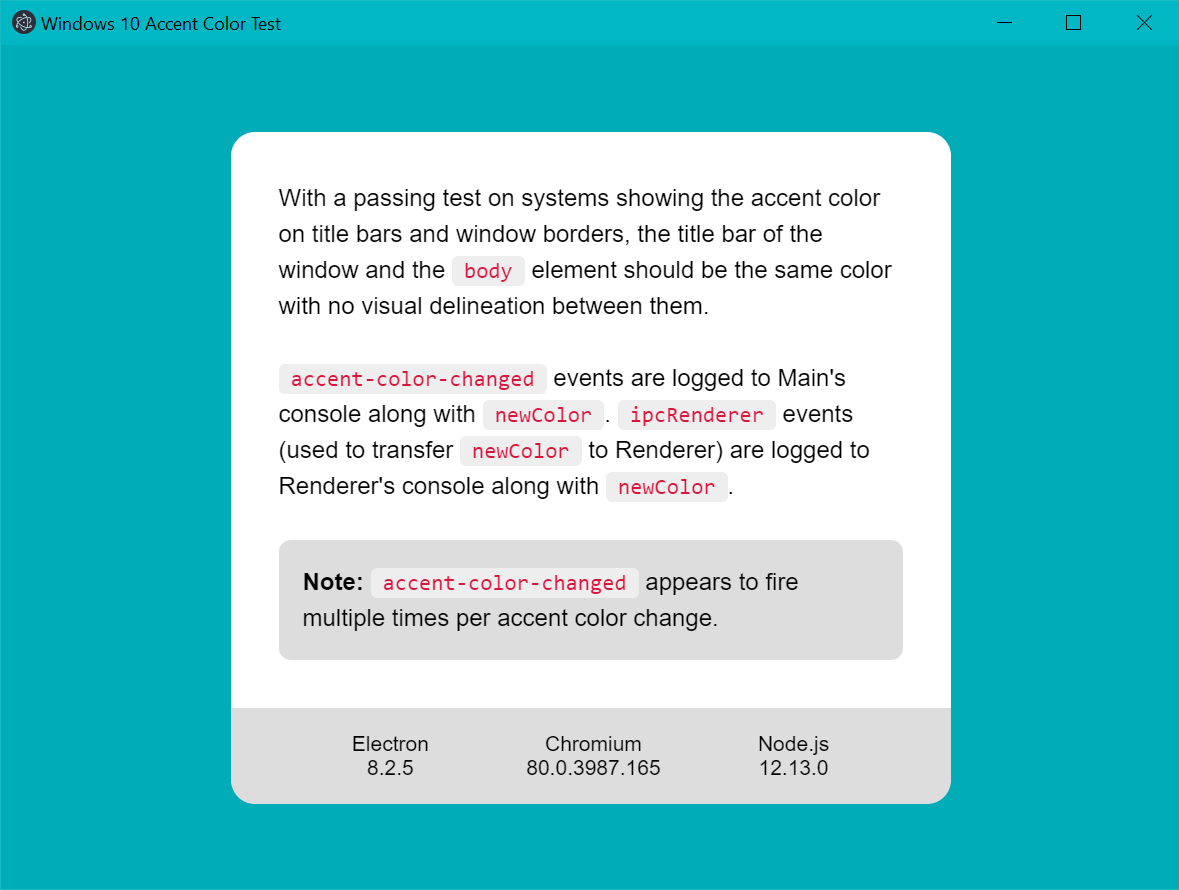
Task: Click 'newColor' code after 'console along with'
Action: click(x=543, y=415)
